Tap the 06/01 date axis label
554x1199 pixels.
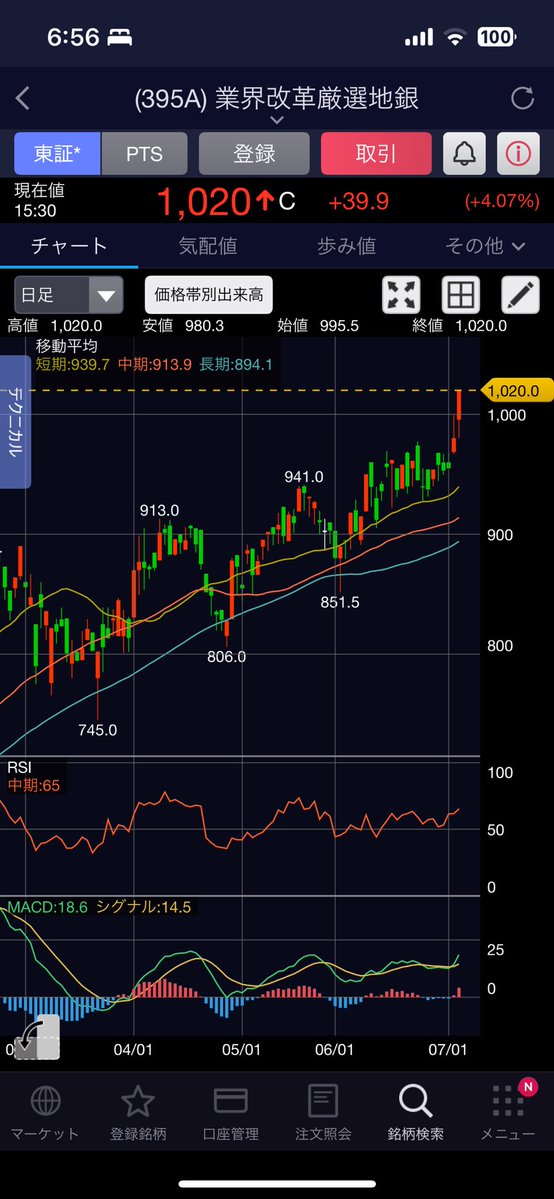click(x=335, y=1050)
